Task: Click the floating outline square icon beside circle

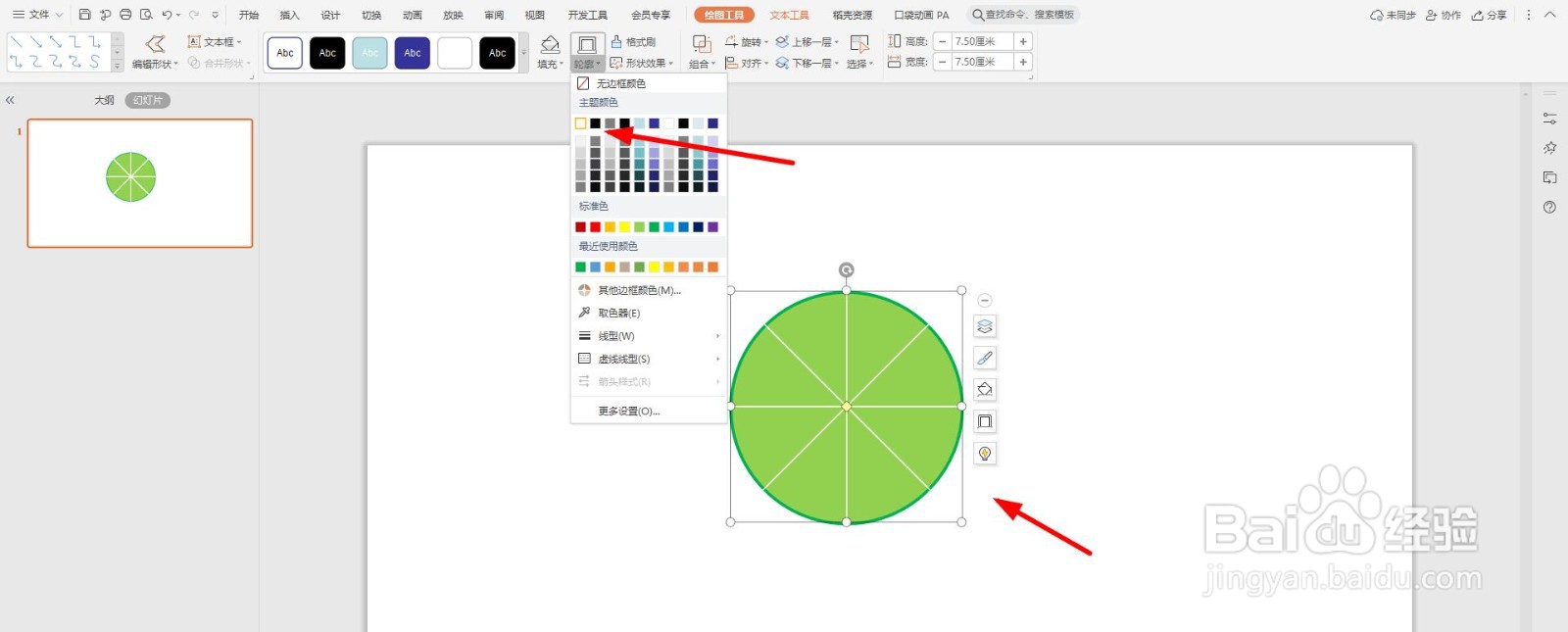Action: 985,421
